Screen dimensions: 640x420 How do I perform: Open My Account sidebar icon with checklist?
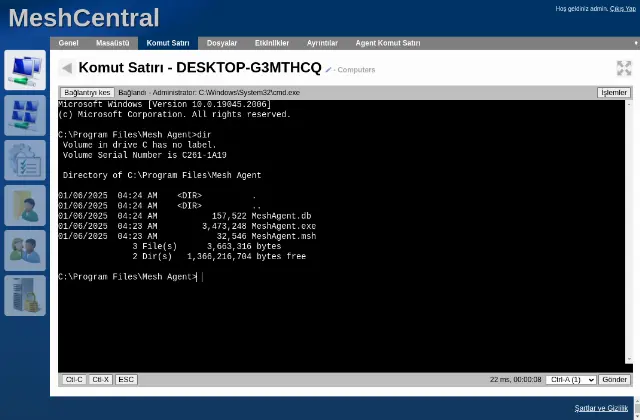[x=25, y=160]
